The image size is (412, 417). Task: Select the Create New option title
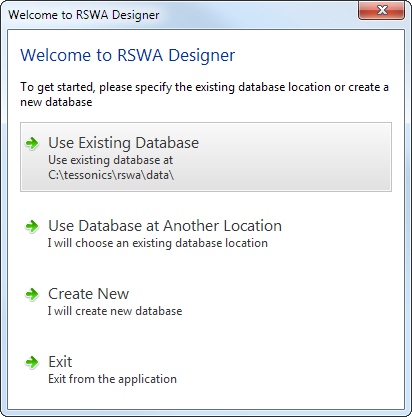[88, 294]
